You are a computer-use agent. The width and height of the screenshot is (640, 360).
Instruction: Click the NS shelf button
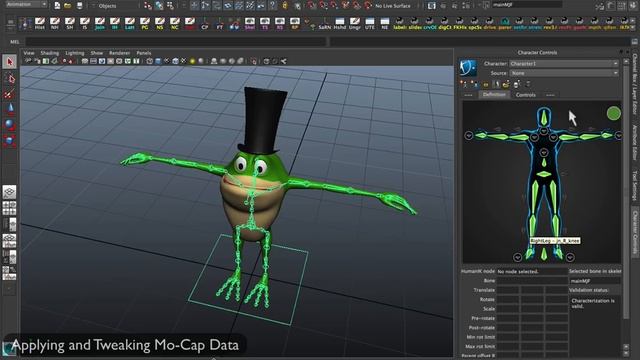pos(160,24)
